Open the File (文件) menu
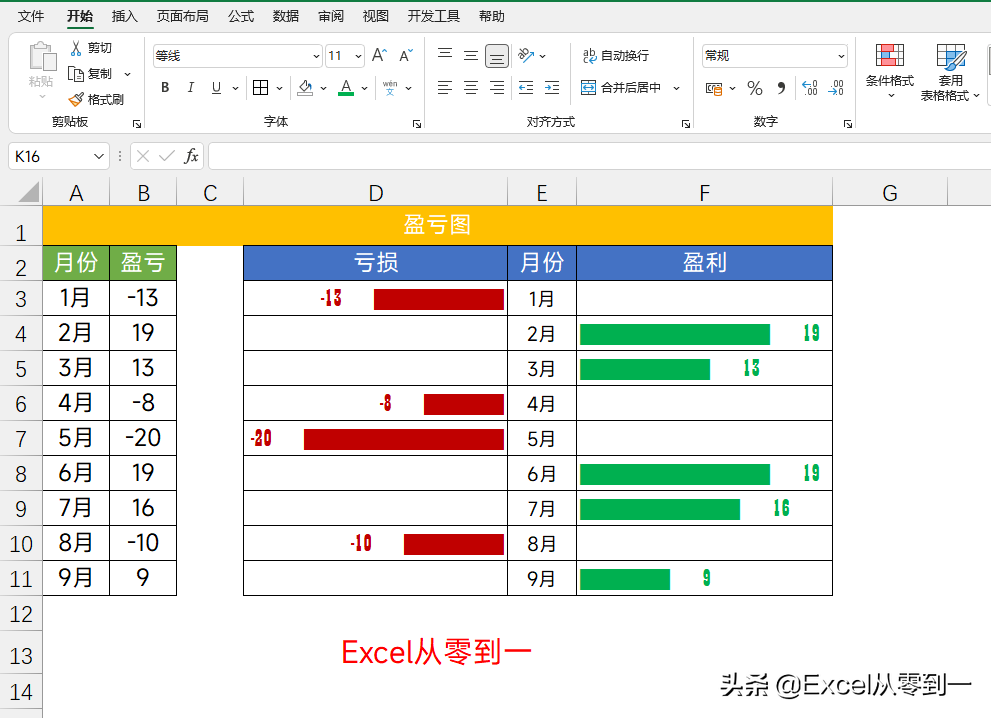This screenshot has height=718, width=991. pyautogui.click(x=31, y=16)
